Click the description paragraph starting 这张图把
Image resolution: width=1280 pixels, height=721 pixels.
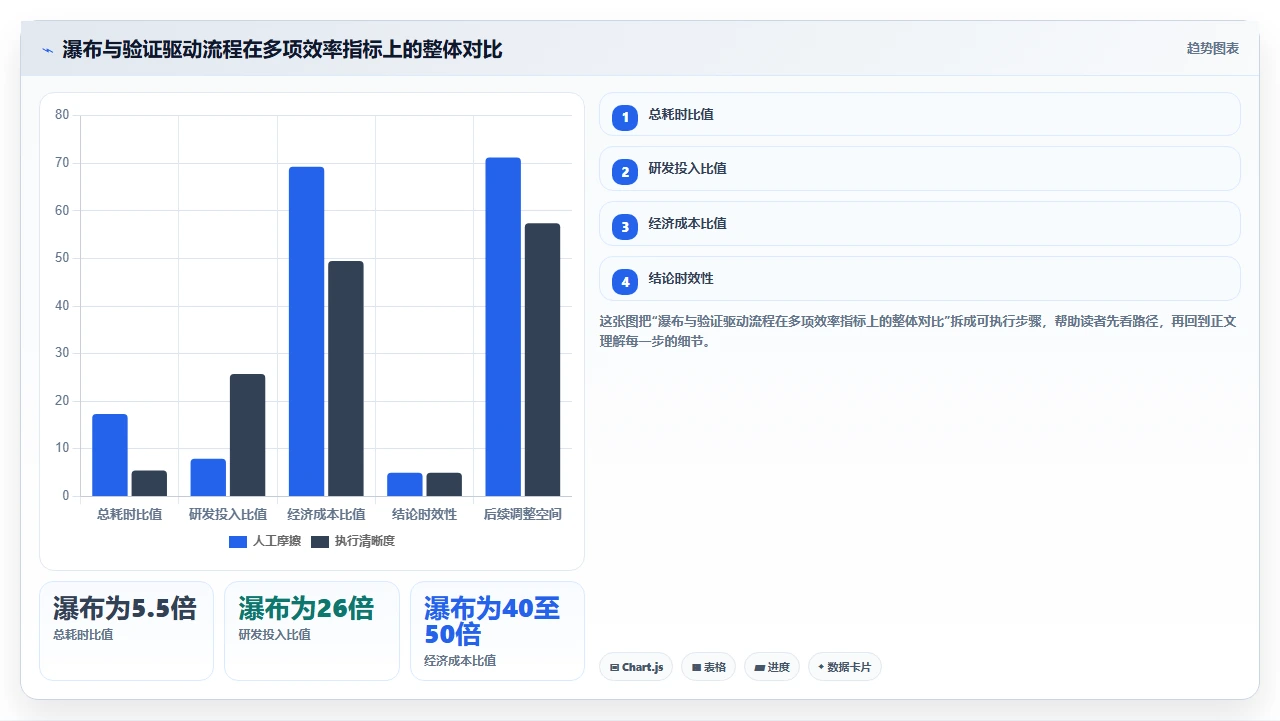[918, 331]
